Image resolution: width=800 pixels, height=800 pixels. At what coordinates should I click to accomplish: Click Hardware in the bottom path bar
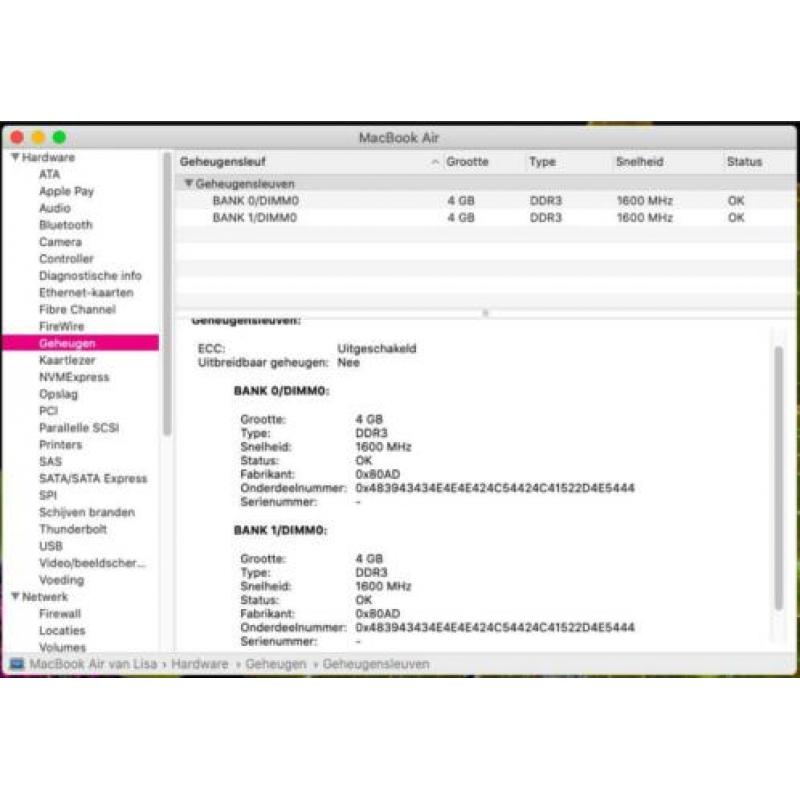coord(199,664)
